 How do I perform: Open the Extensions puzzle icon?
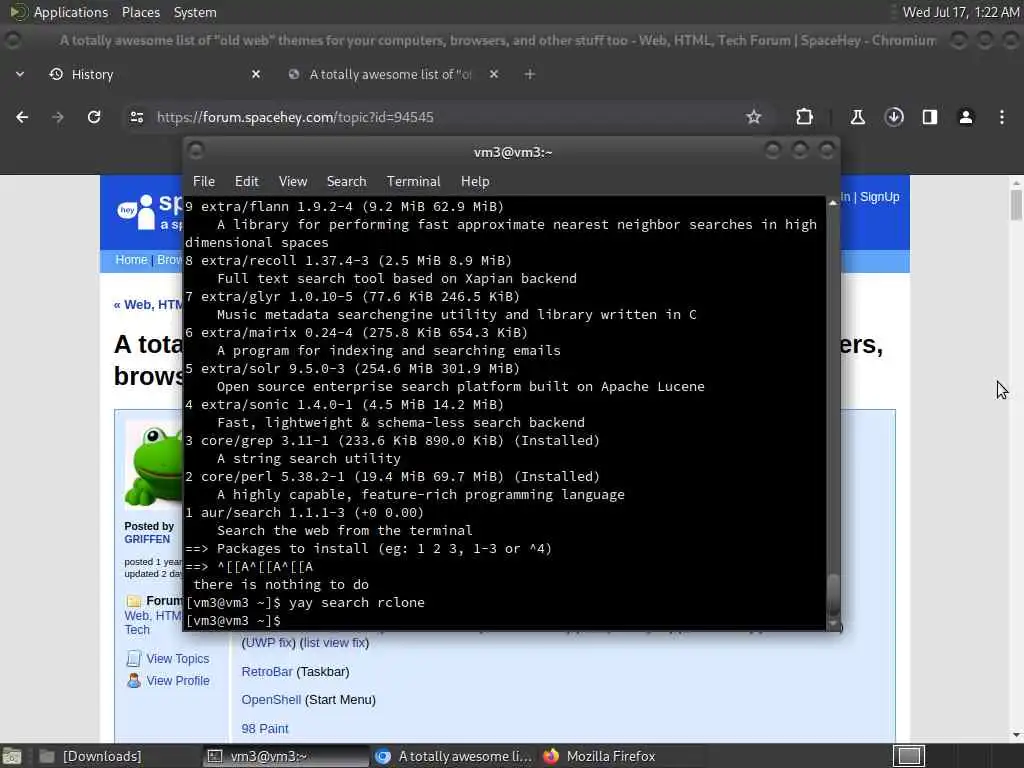[x=805, y=117]
